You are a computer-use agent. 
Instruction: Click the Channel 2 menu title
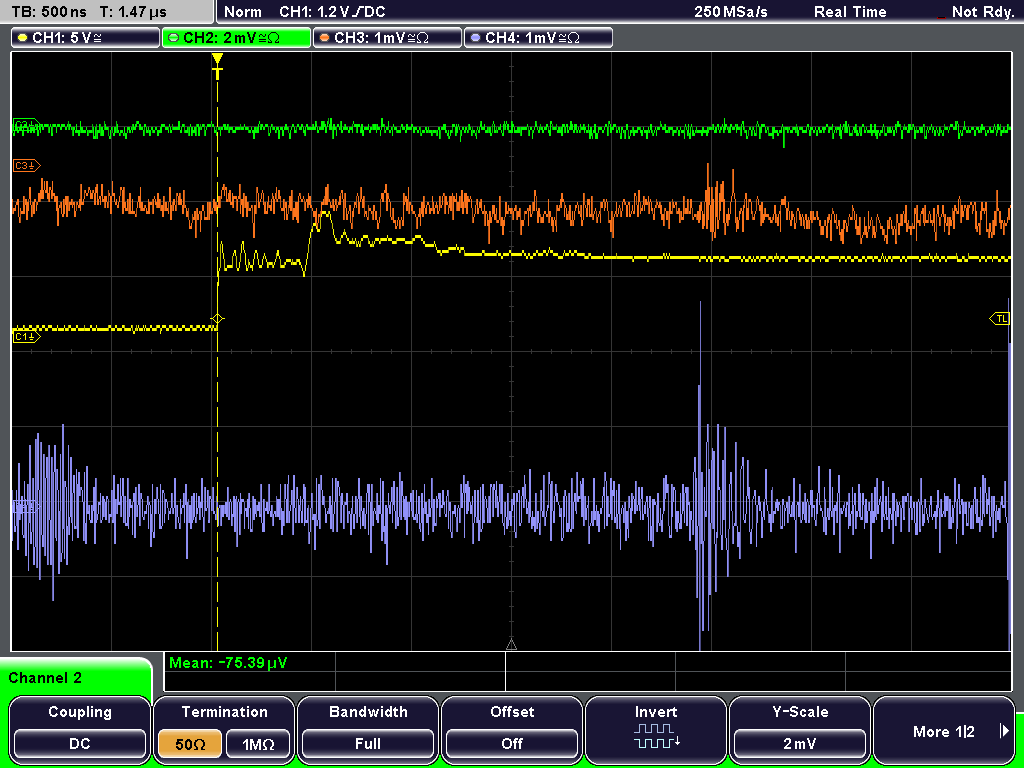click(x=45, y=678)
